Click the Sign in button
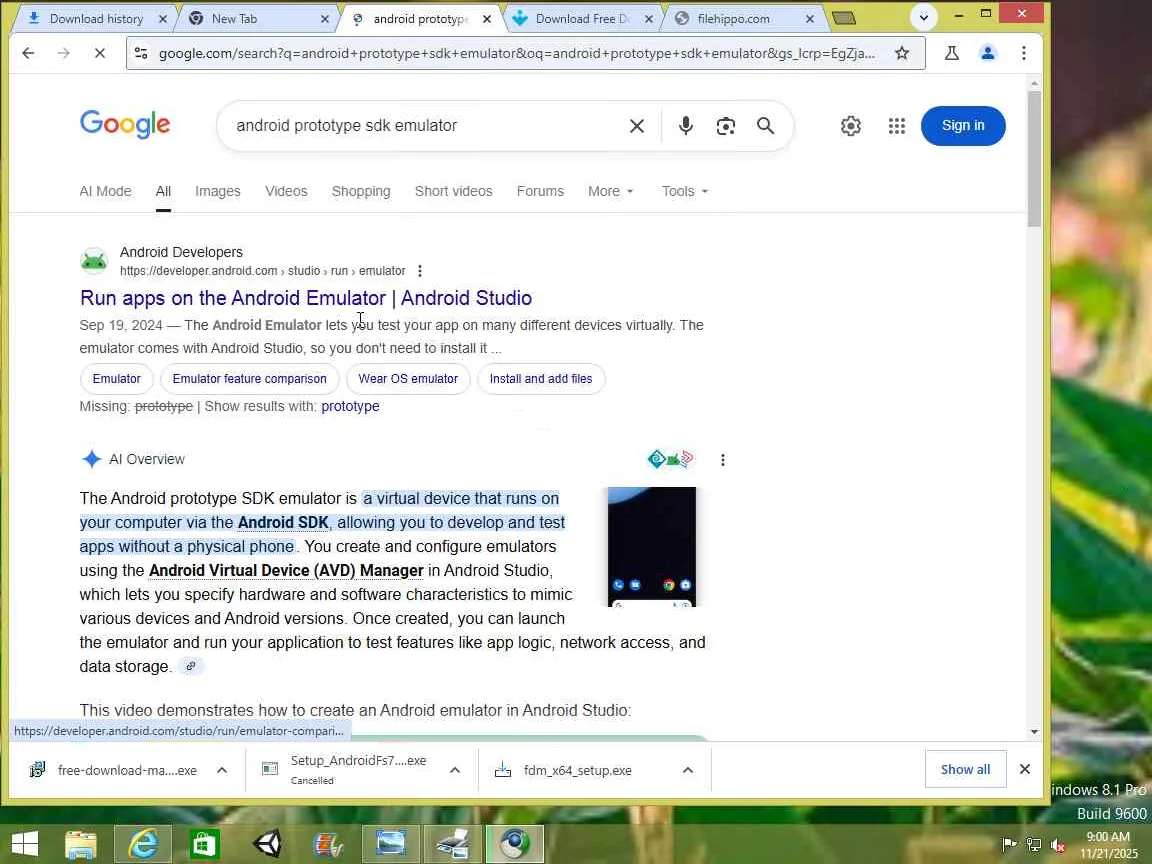 point(962,126)
